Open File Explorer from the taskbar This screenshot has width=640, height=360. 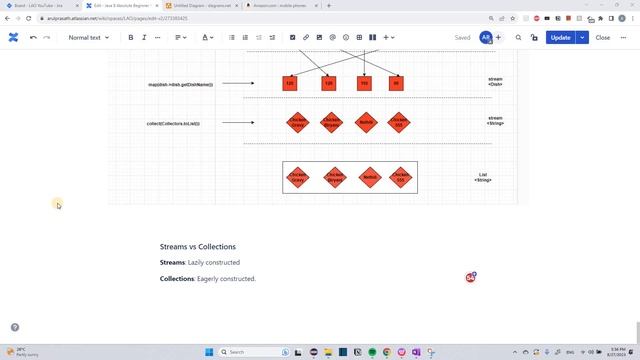[328, 352]
